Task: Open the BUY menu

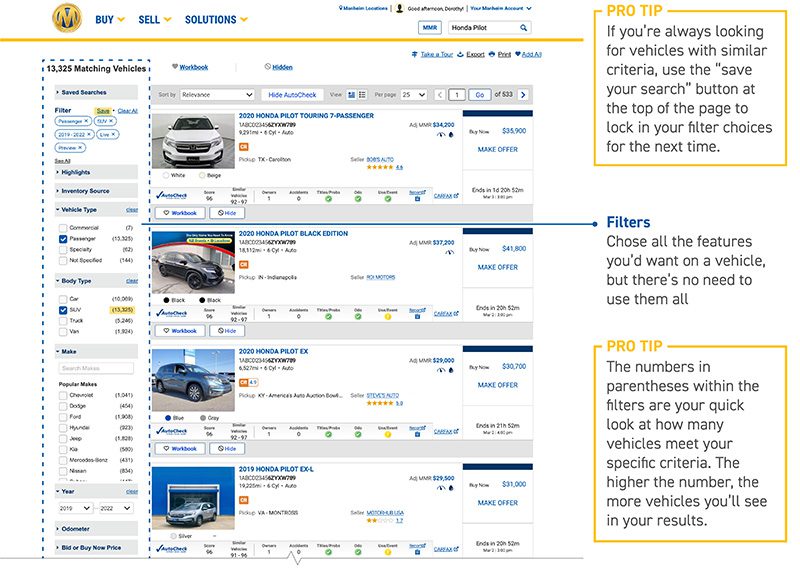Action: 110,19
